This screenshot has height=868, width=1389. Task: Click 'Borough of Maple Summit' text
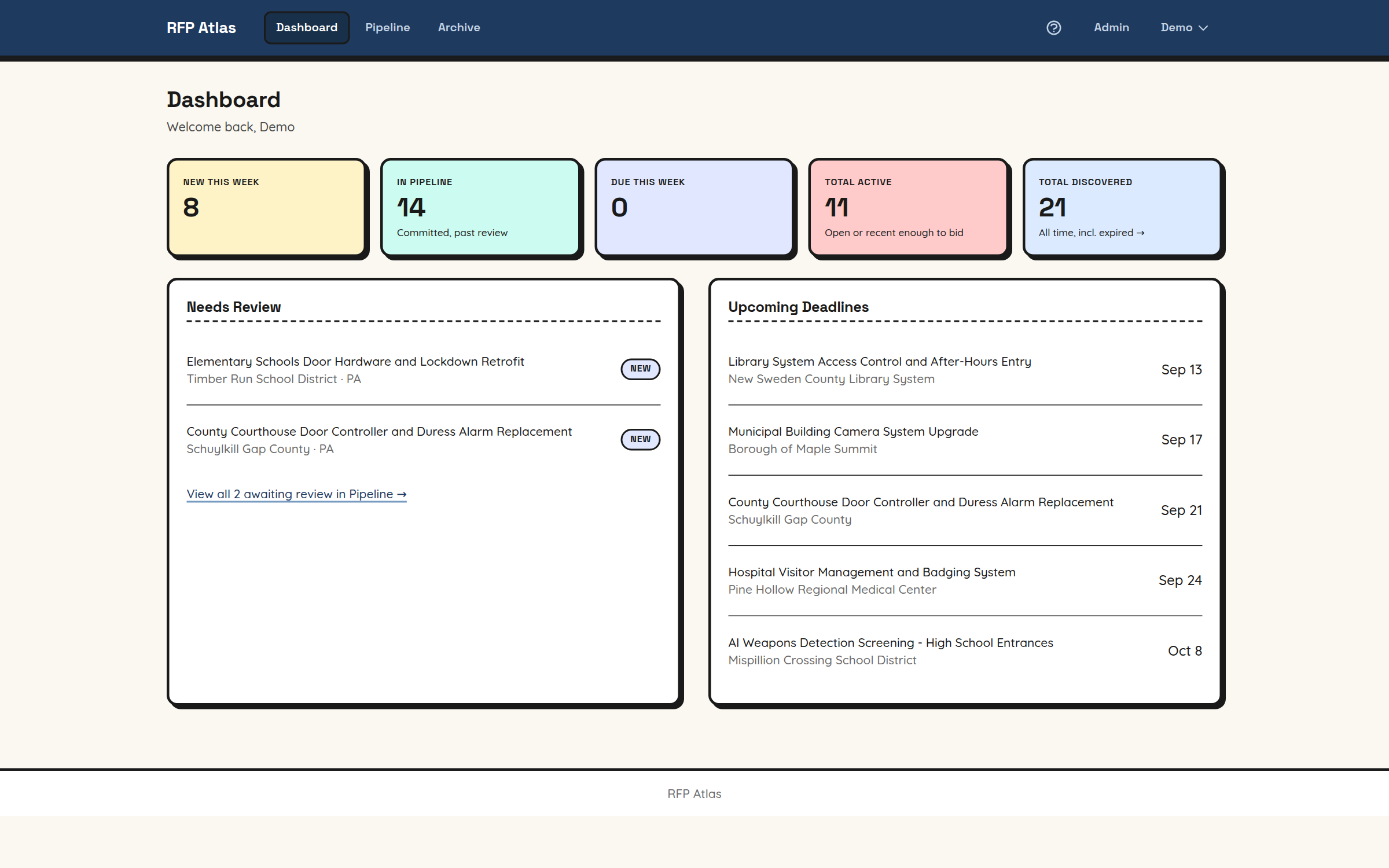(802, 449)
